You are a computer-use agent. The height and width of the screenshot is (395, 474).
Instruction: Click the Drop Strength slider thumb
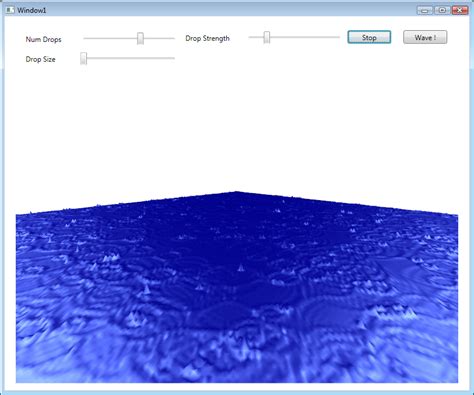267,37
